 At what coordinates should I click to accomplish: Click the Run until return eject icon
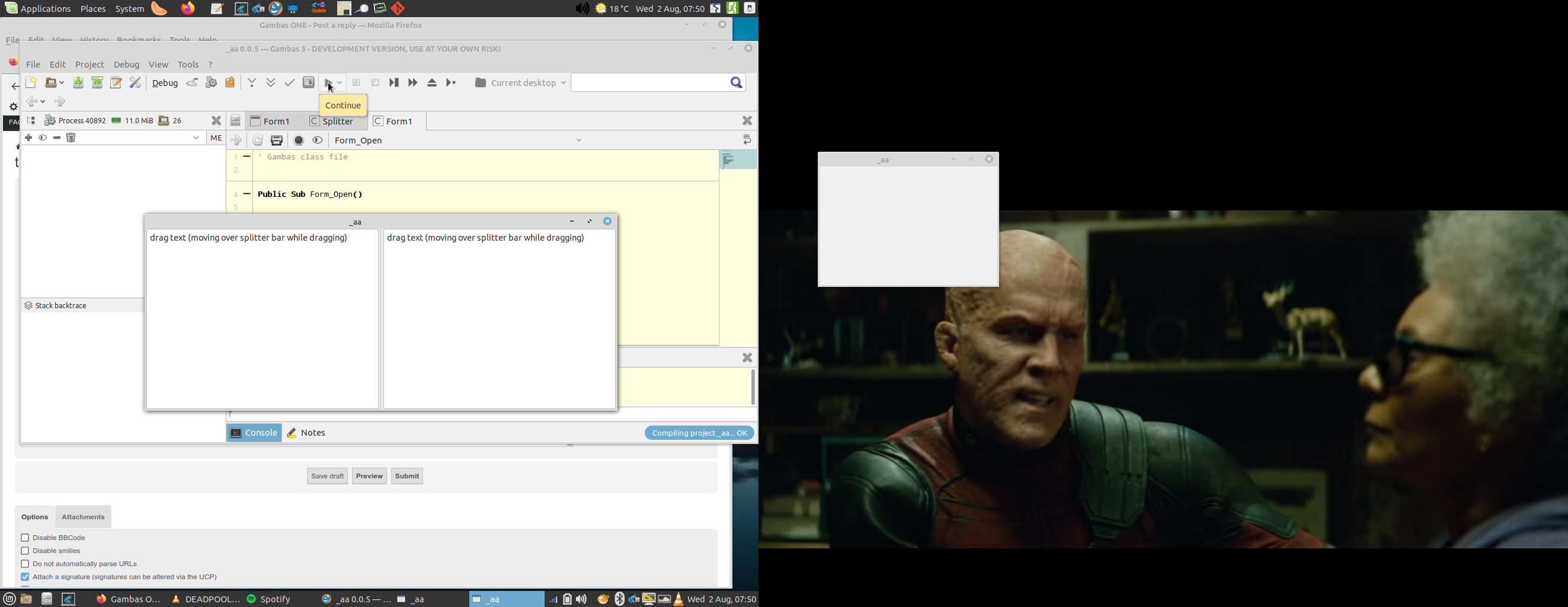tap(432, 83)
